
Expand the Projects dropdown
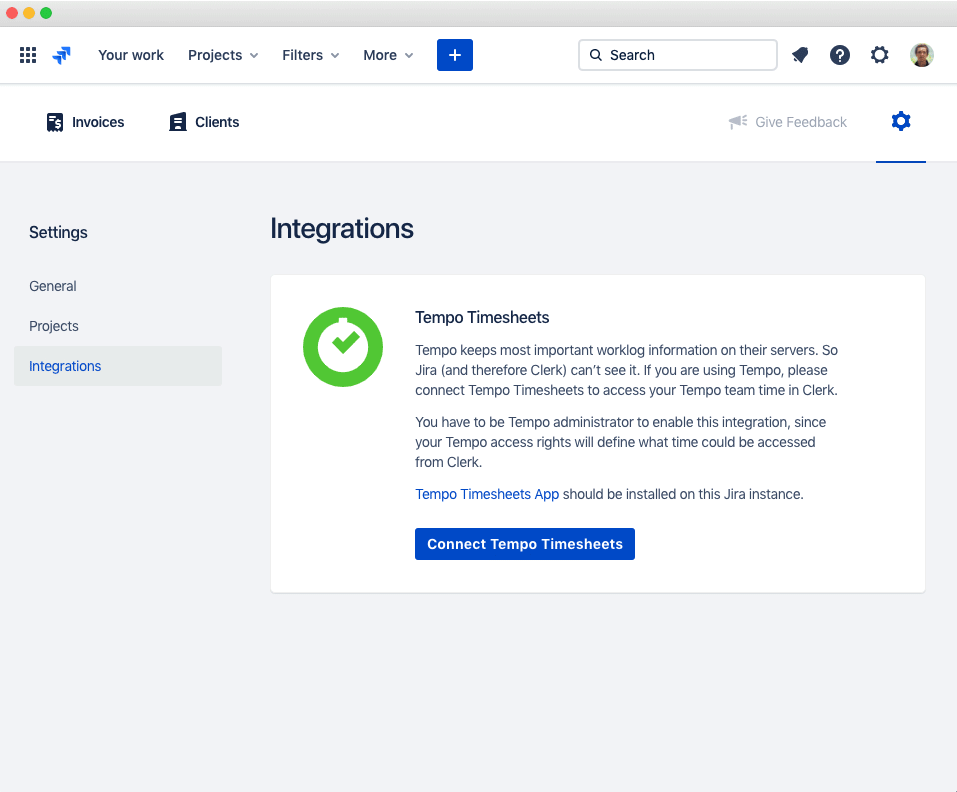point(222,55)
